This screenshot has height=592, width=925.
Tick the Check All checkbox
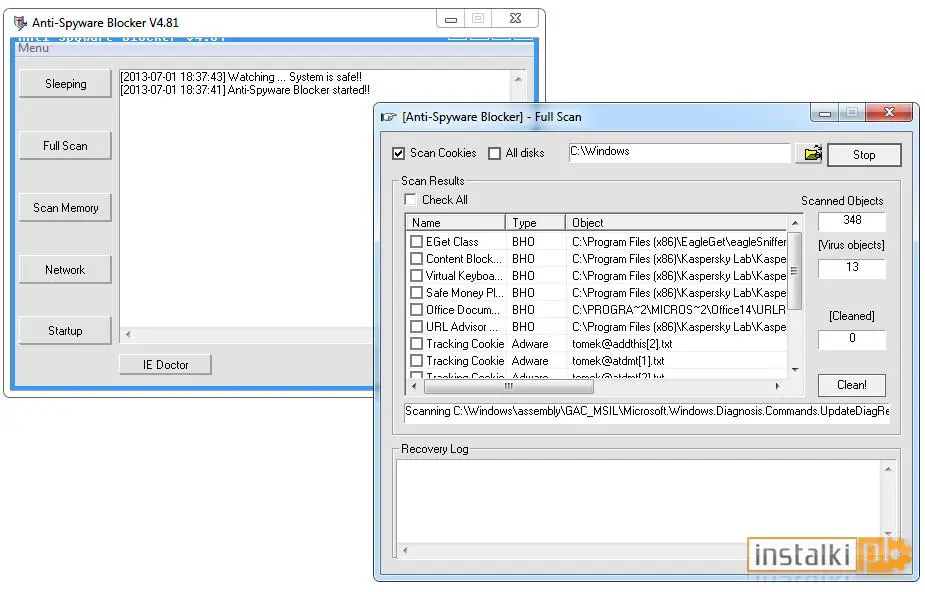410,200
